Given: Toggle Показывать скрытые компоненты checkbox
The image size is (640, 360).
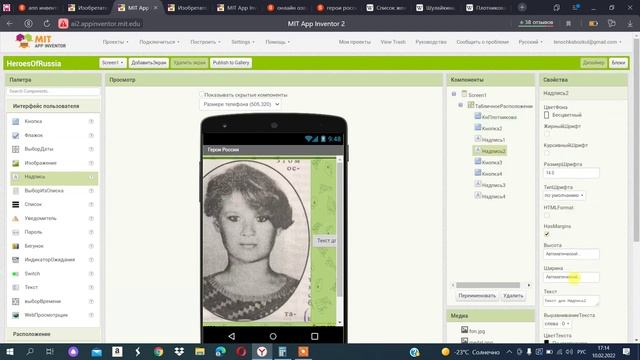Looking at the screenshot, I should click(201, 95).
